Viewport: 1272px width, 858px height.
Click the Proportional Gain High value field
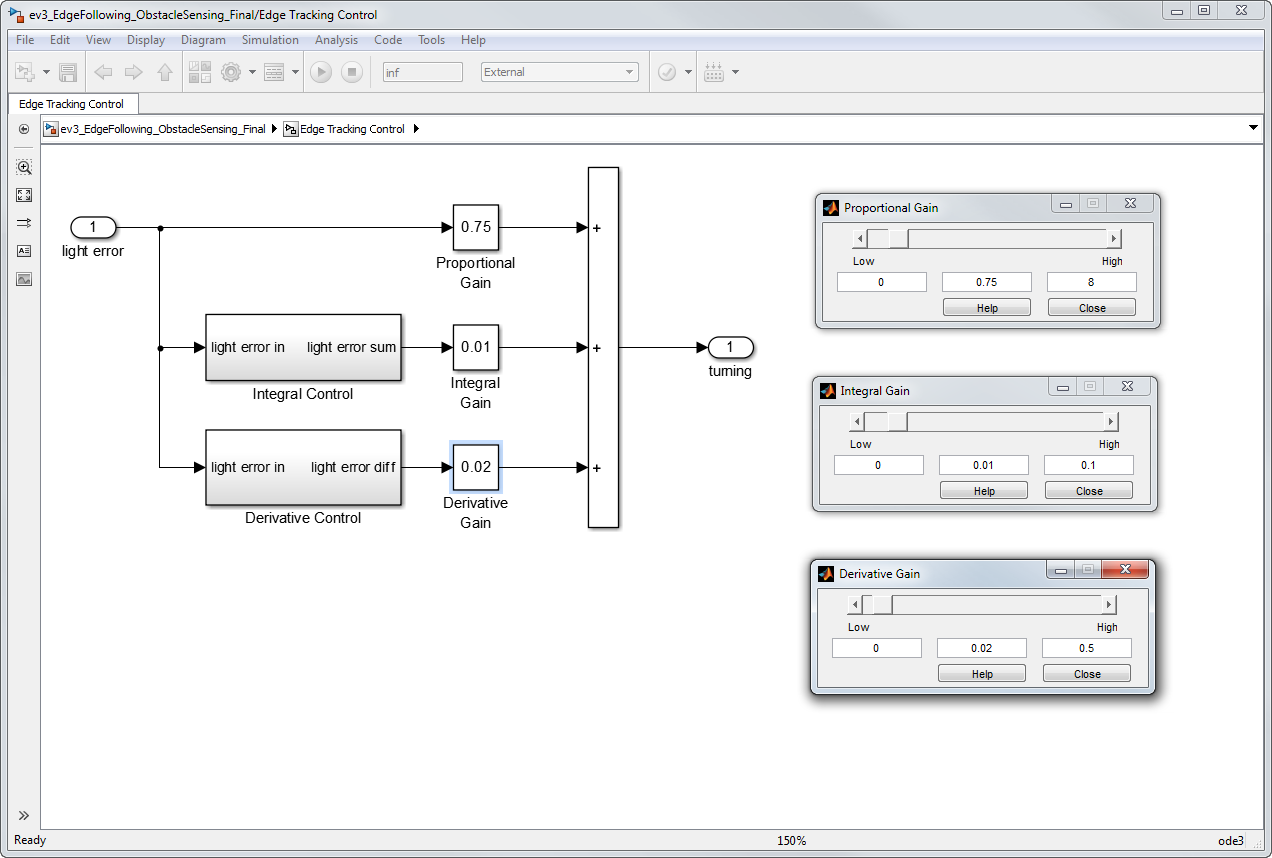(x=1091, y=282)
